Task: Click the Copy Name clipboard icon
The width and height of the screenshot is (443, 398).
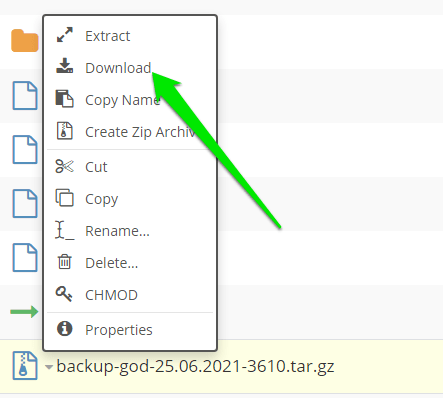Action: pos(64,99)
